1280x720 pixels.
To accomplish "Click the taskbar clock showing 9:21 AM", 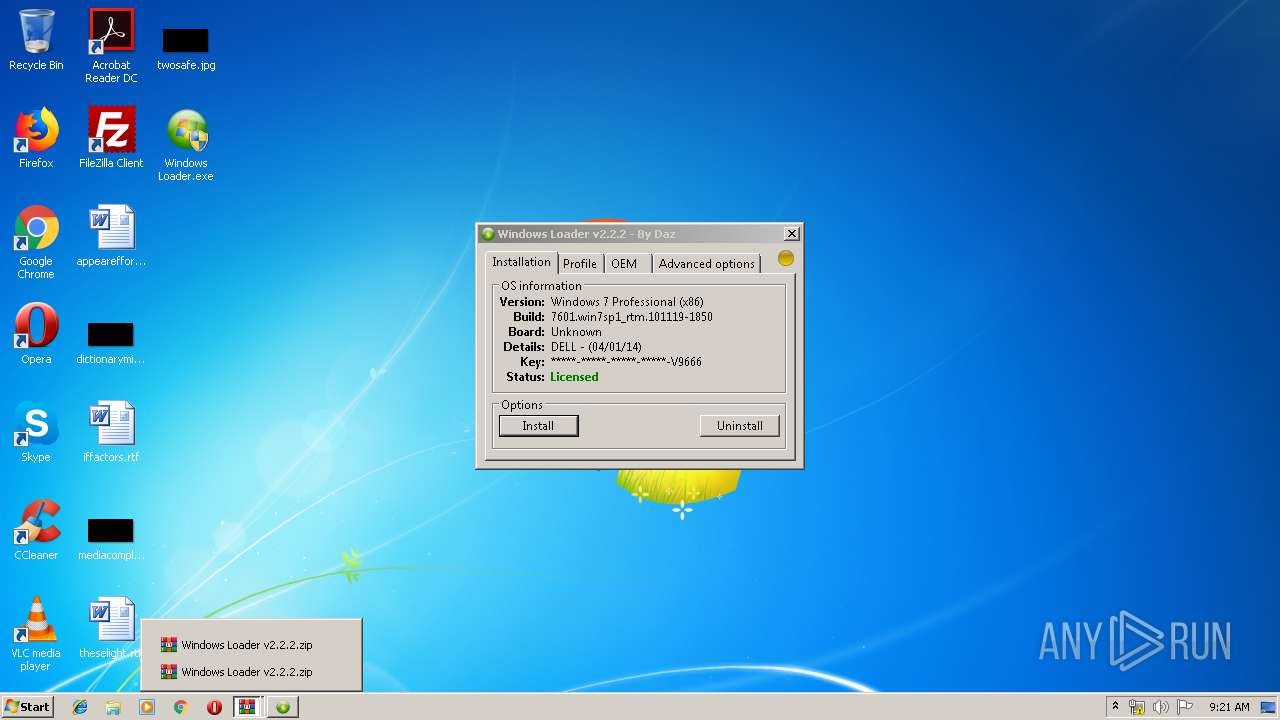I will (1229, 707).
